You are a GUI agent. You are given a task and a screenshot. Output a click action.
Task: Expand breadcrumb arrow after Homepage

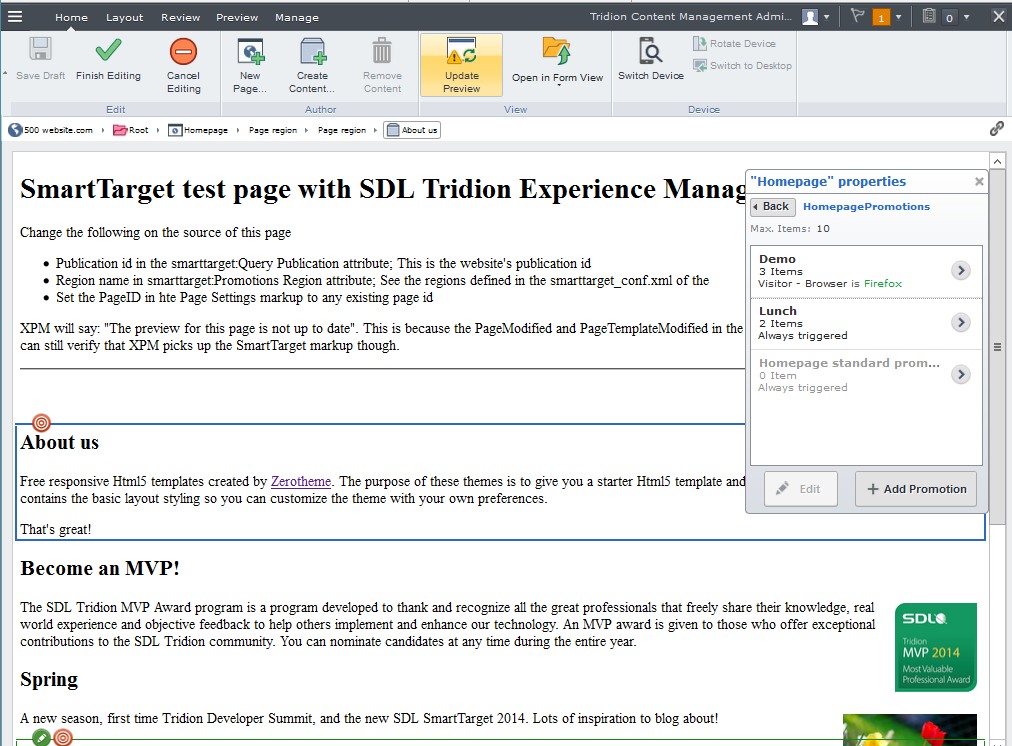click(238, 130)
